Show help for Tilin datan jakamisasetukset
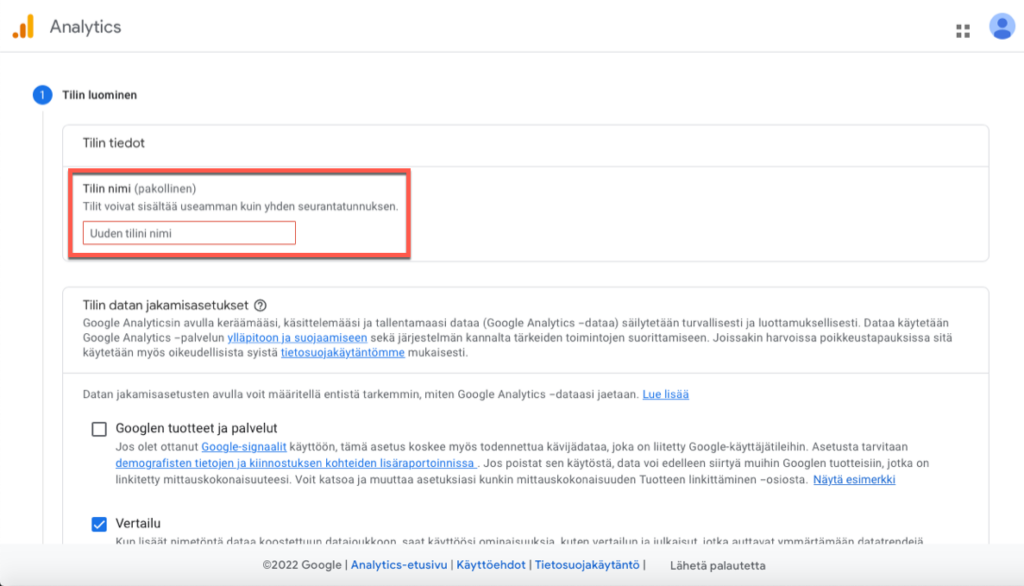 tap(261, 305)
